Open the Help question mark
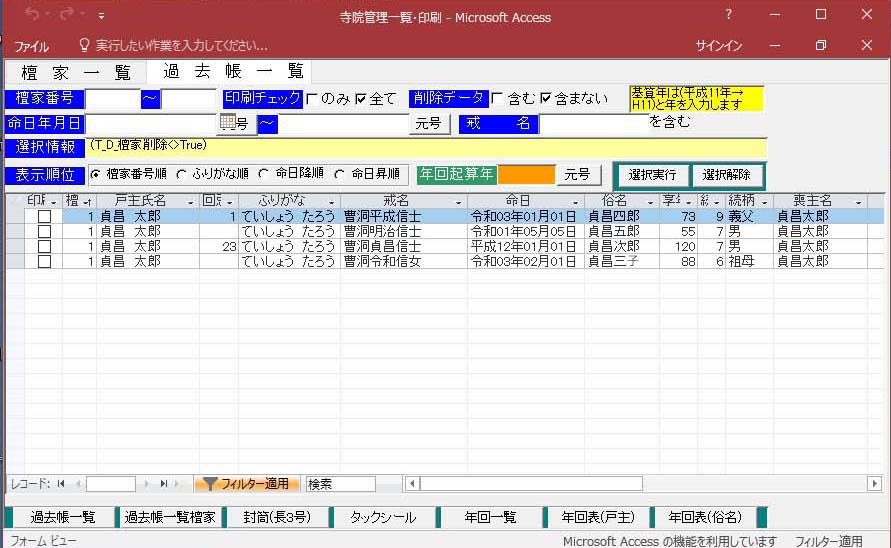This screenshot has height=548, width=891. [728, 14]
